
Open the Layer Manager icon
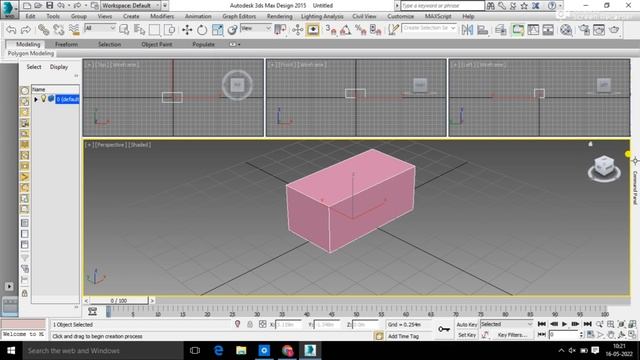click(x=501, y=30)
